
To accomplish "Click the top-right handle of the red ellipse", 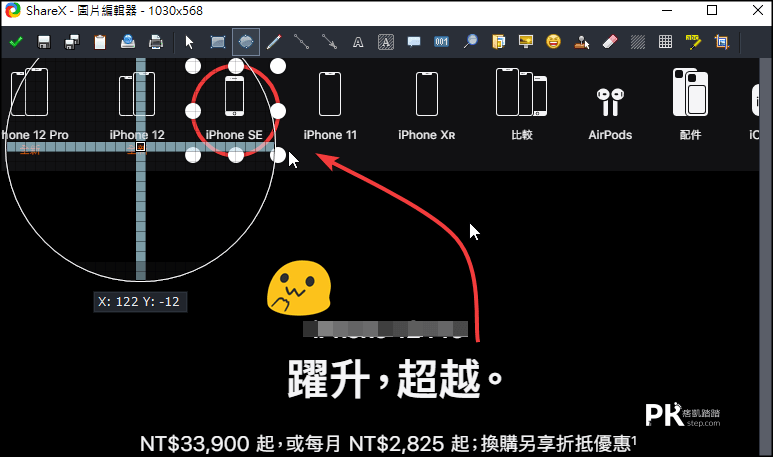I will [278, 66].
